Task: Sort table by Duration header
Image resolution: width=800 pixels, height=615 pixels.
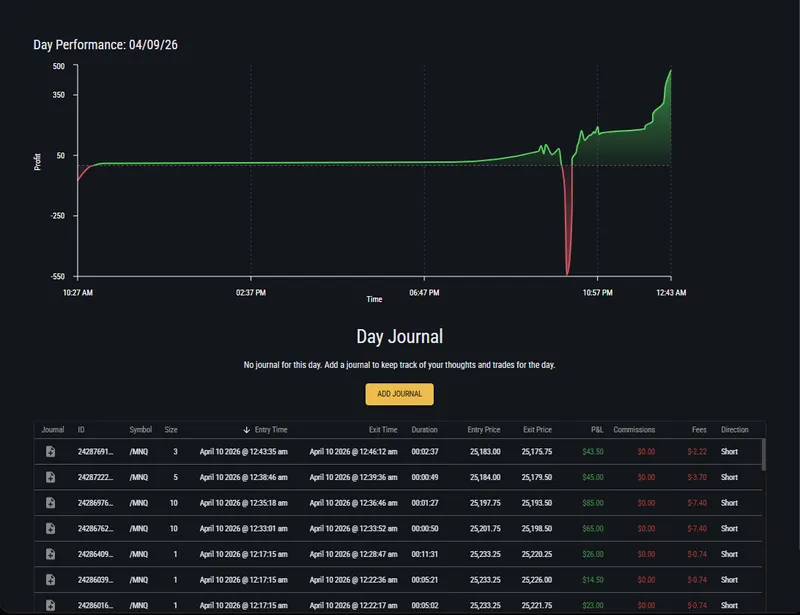Action: pos(424,430)
